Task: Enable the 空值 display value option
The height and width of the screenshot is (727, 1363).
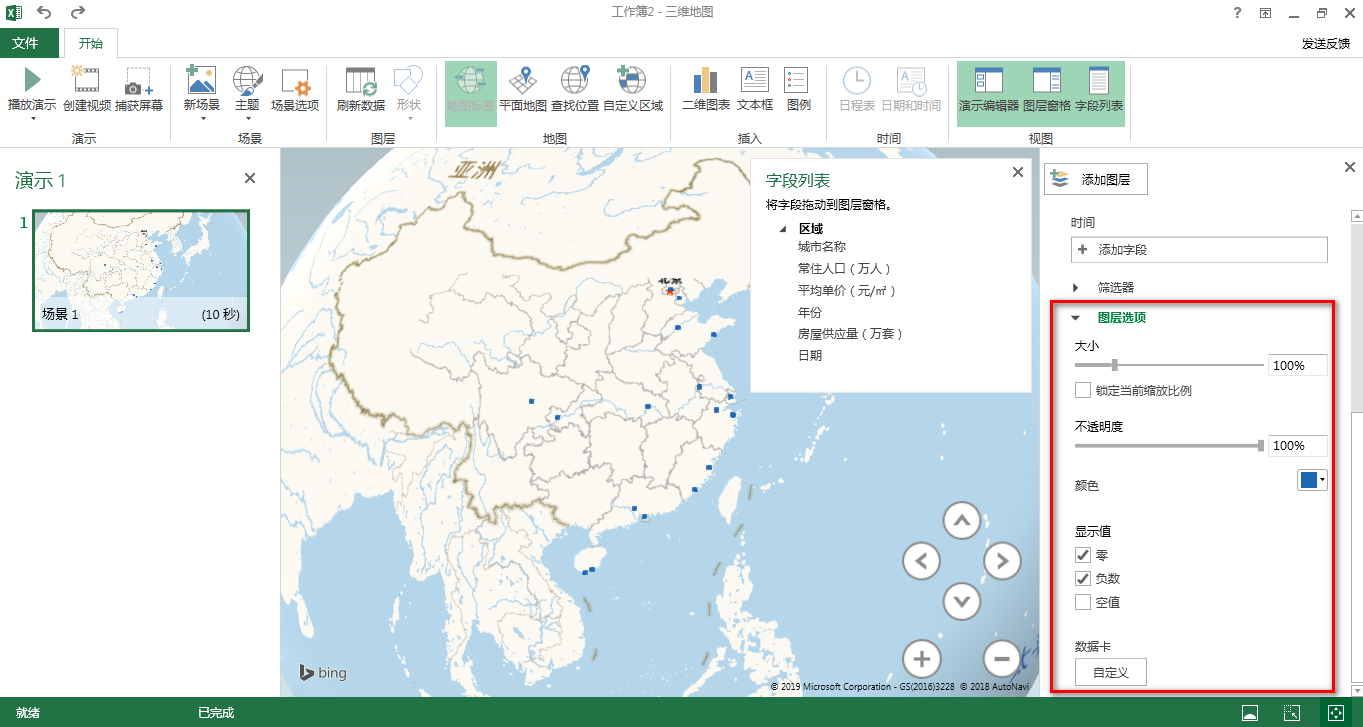Action: (x=1083, y=601)
